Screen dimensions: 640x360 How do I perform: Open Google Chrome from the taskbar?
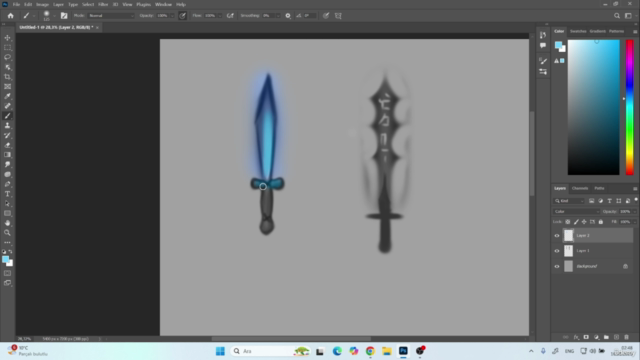(x=370, y=351)
